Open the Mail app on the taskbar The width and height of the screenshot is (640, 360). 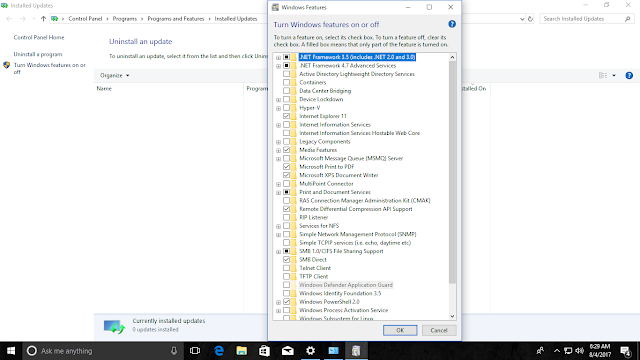288,351
